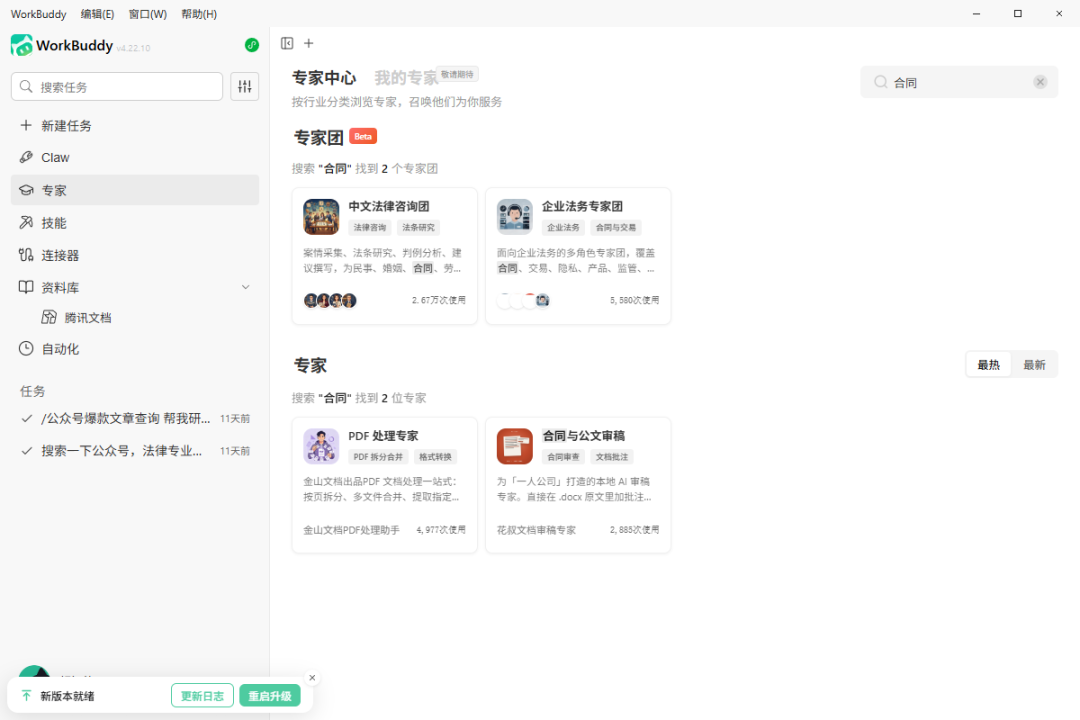Click the 技能 tools icon
Screen dimensions: 1080x720
click(x=26, y=223)
